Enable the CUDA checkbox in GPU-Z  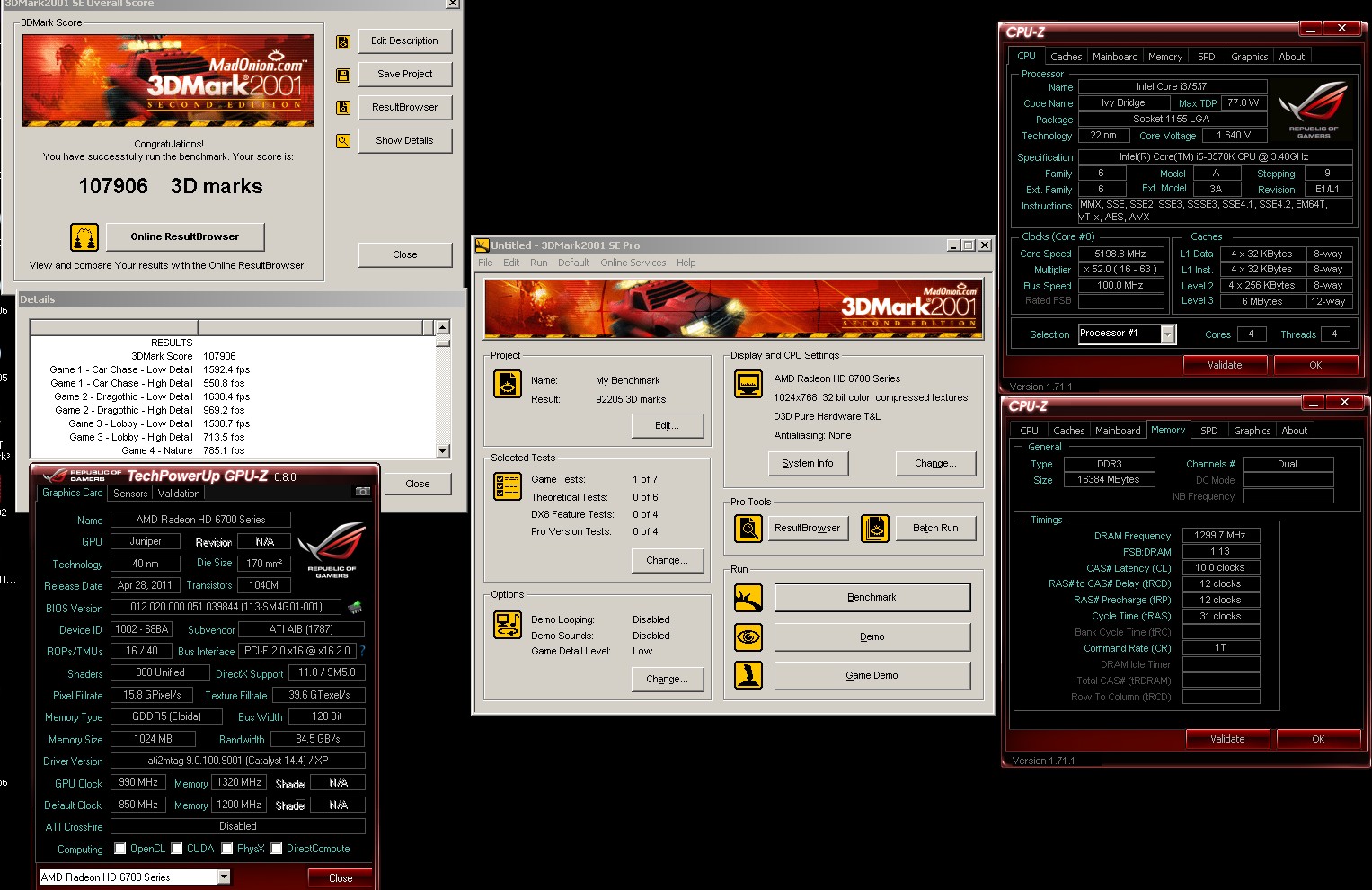coord(177,849)
